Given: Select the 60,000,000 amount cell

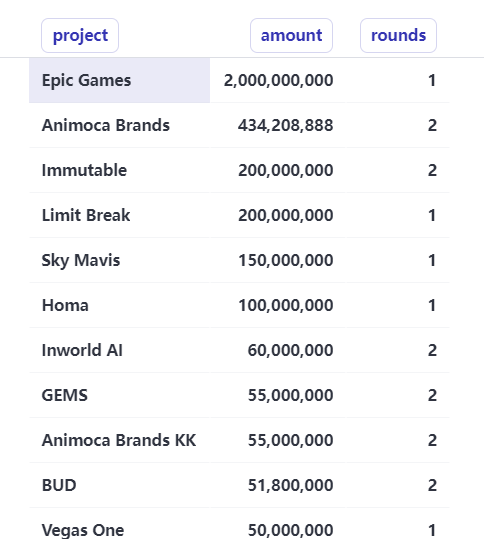Looking at the screenshot, I should point(278,350).
